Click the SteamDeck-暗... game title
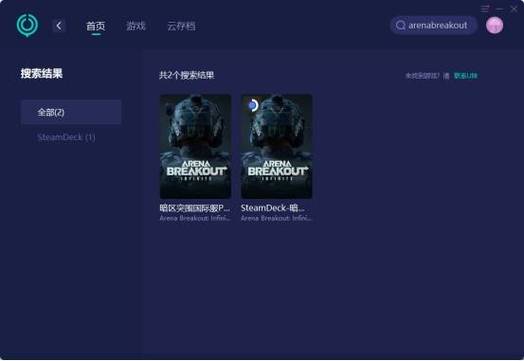The width and height of the screenshot is (524, 361). pos(273,208)
